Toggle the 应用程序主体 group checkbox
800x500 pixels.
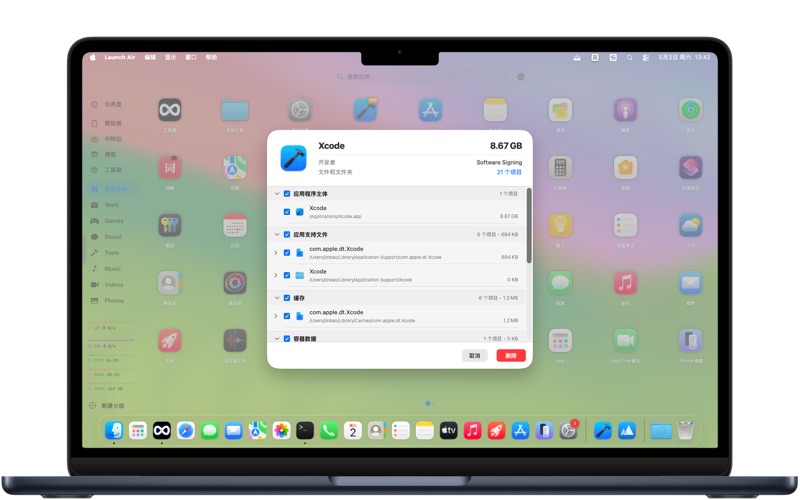point(287,194)
